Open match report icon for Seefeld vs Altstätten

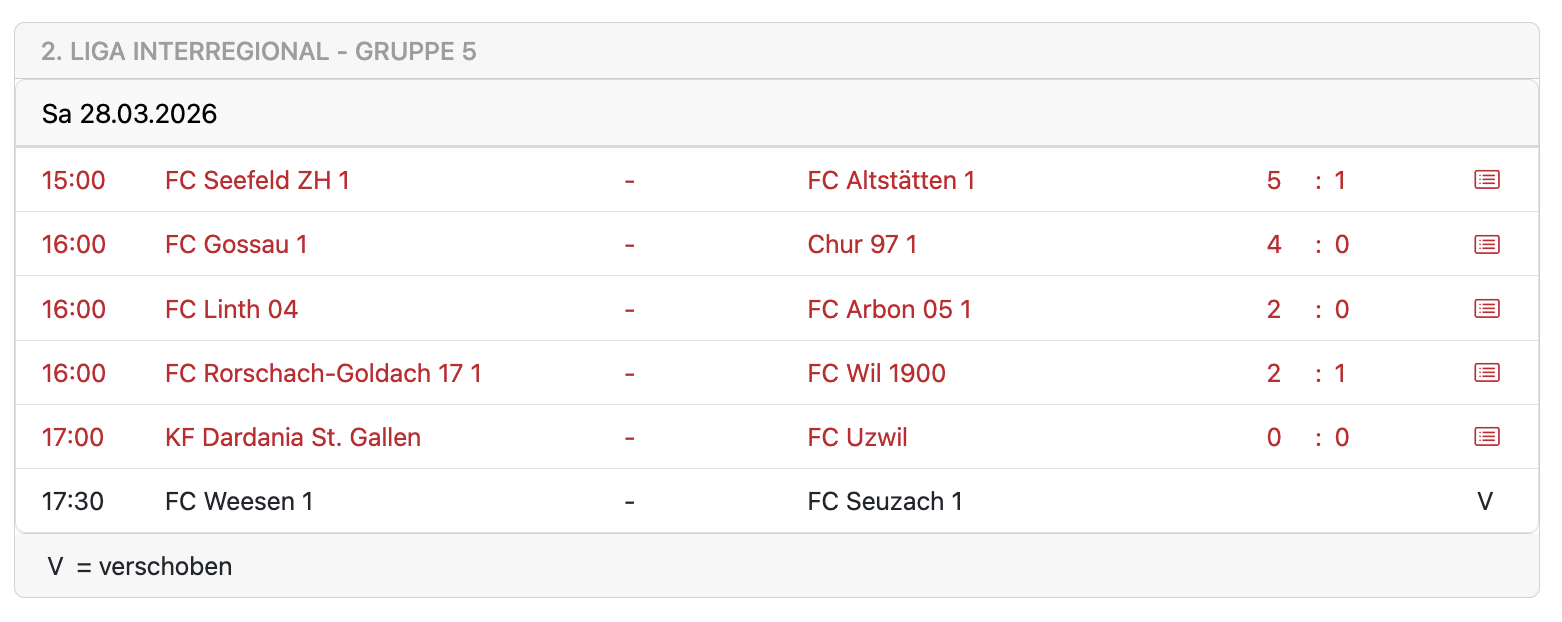pyautogui.click(x=1486, y=180)
